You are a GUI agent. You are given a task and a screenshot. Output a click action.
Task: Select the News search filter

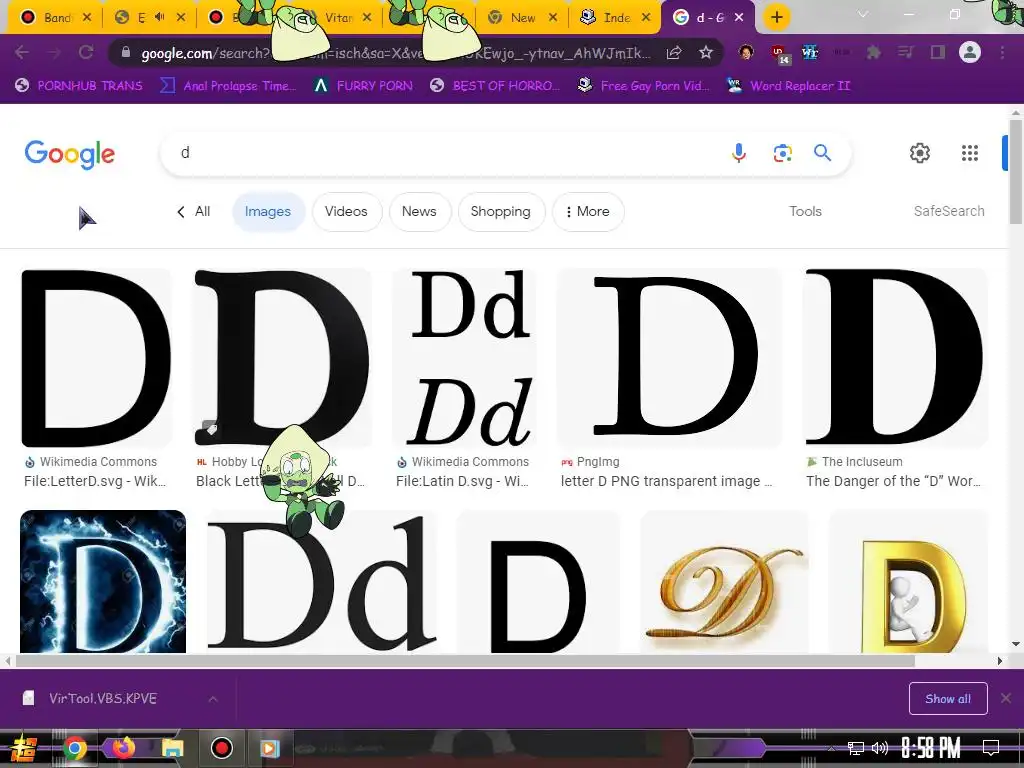click(419, 212)
